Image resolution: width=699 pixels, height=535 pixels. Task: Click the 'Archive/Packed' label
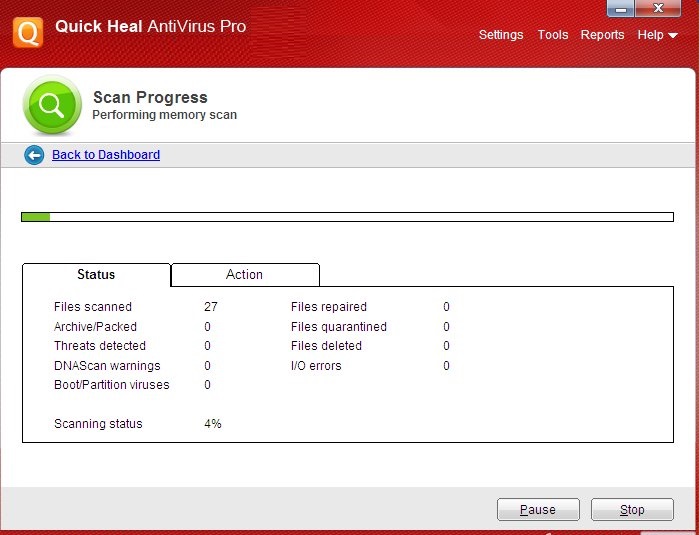[95, 327]
